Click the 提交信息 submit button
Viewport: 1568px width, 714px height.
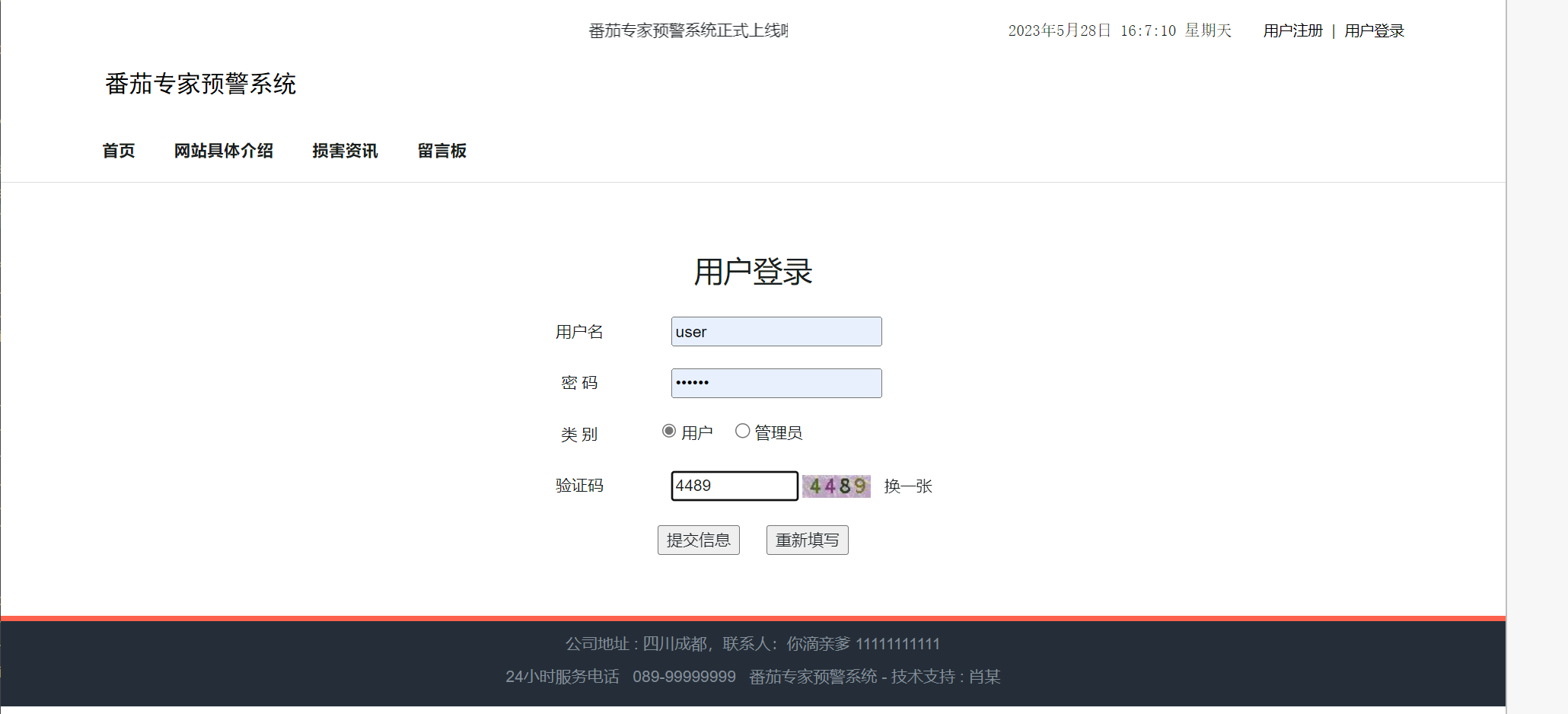(698, 540)
